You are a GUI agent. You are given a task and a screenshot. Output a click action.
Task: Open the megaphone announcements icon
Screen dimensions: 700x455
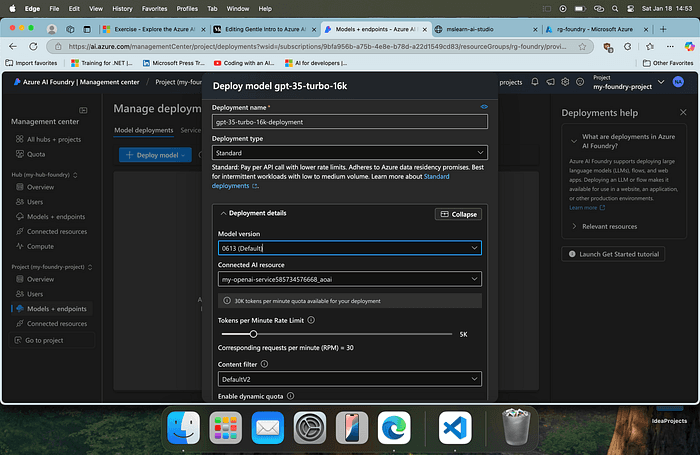pos(550,82)
